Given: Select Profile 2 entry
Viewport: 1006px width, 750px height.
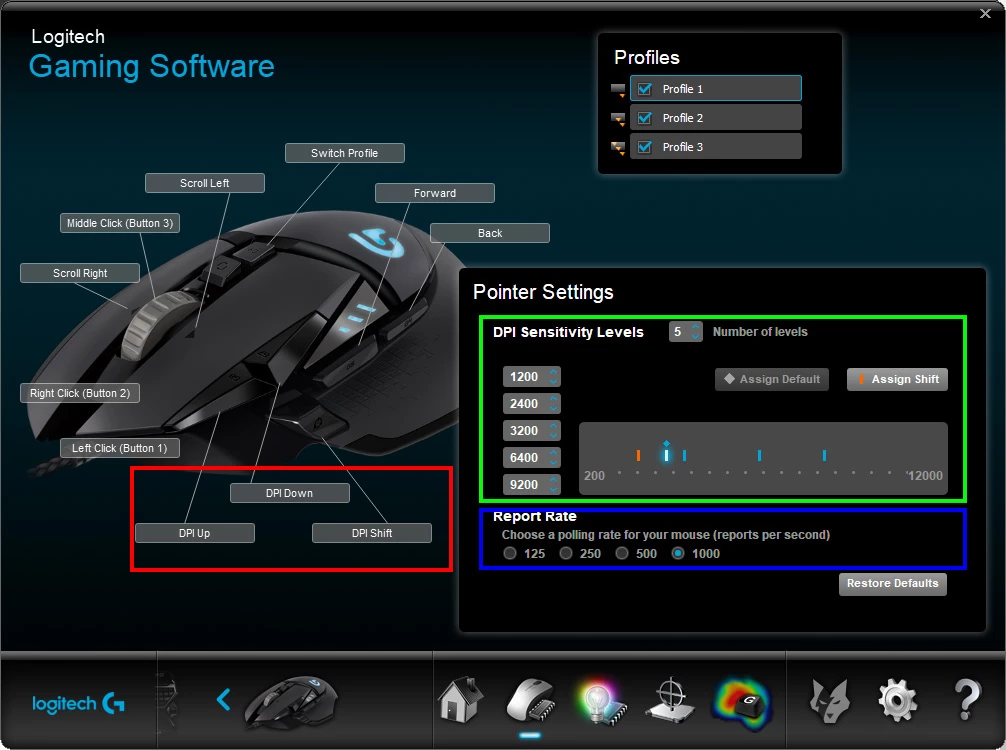Looking at the screenshot, I should click(x=715, y=117).
